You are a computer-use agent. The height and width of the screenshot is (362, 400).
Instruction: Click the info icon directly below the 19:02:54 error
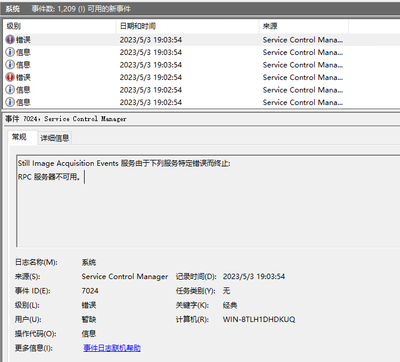point(10,90)
